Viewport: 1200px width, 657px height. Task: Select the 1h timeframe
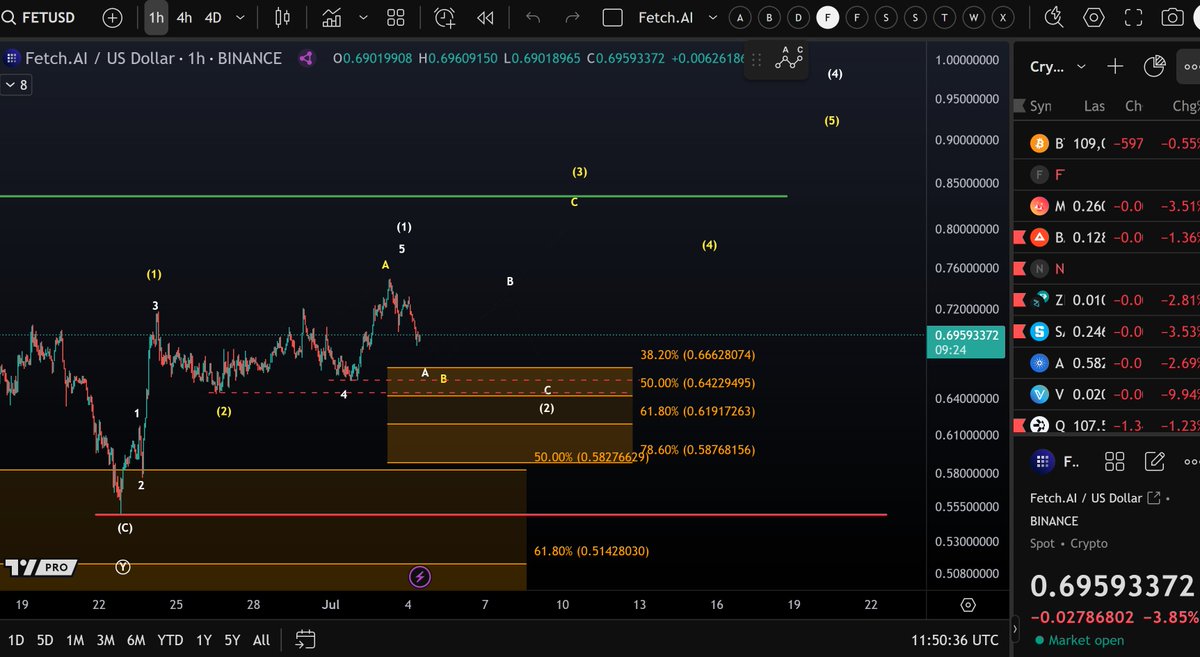coord(156,17)
